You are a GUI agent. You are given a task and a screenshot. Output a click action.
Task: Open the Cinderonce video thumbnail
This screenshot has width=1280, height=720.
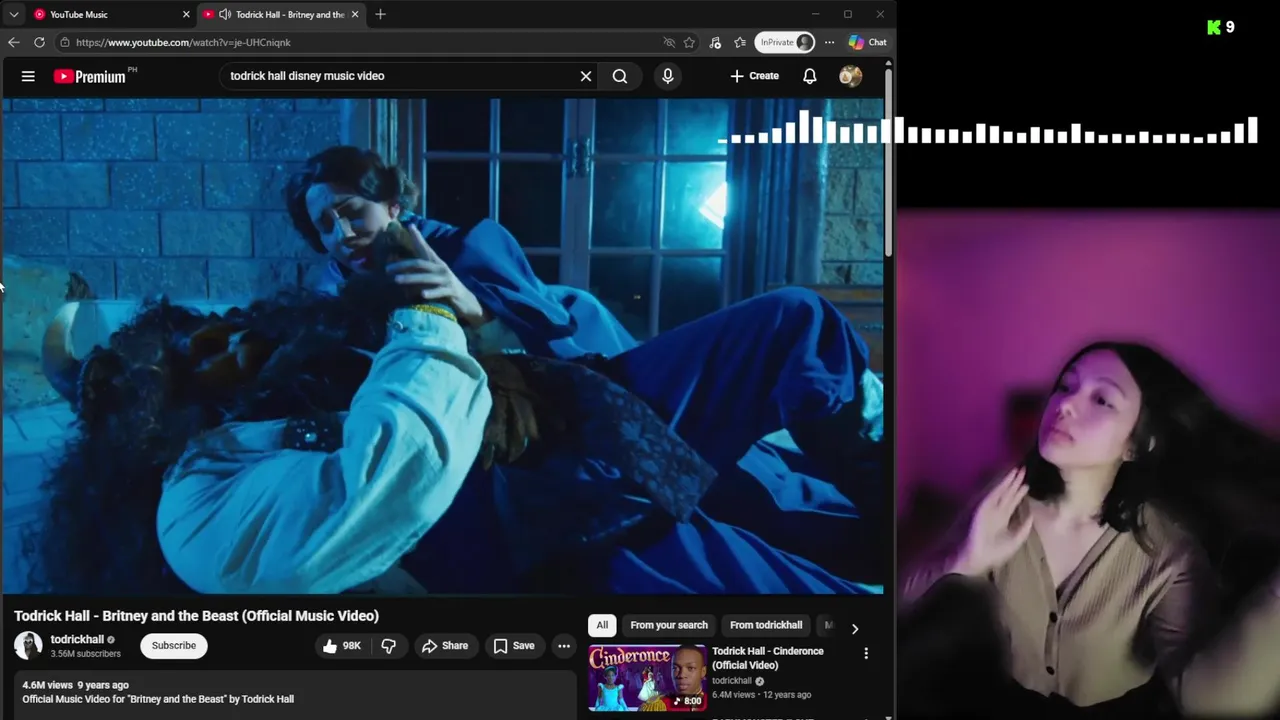tap(647, 678)
